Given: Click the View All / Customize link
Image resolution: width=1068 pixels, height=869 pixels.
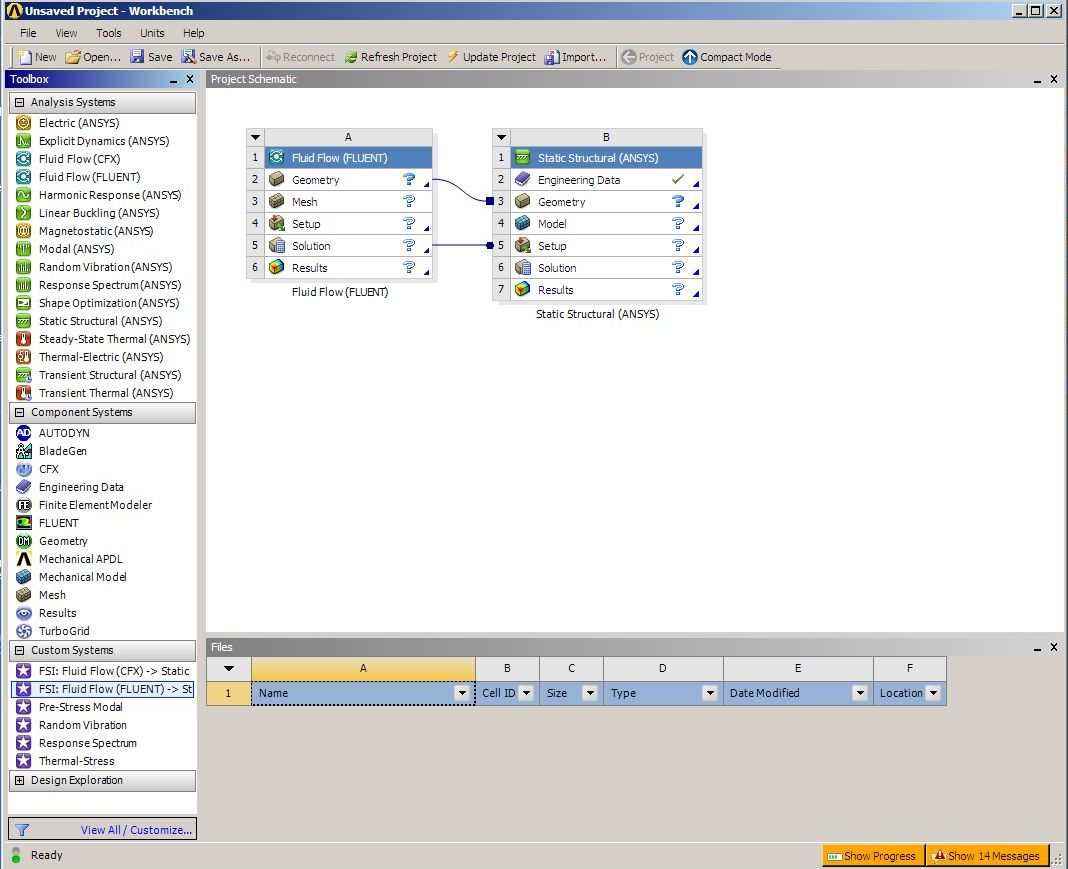Looking at the screenshot, I should [136, 830].
